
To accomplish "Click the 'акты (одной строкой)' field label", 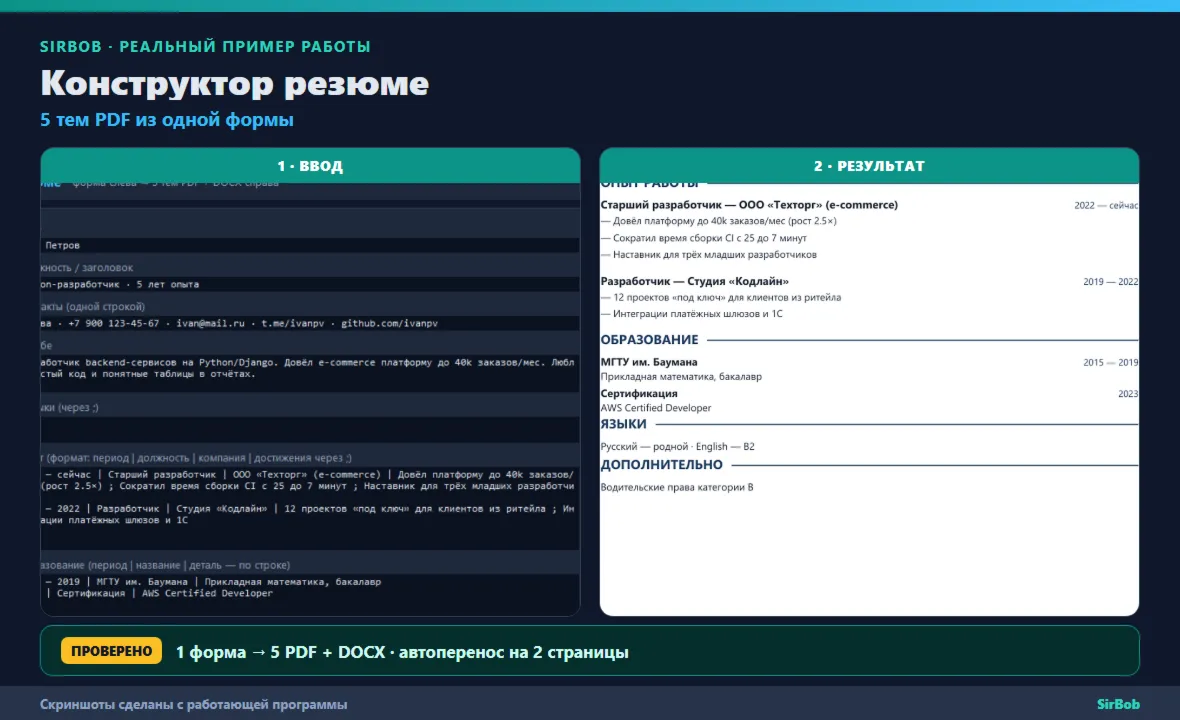I will click(93, 307).
